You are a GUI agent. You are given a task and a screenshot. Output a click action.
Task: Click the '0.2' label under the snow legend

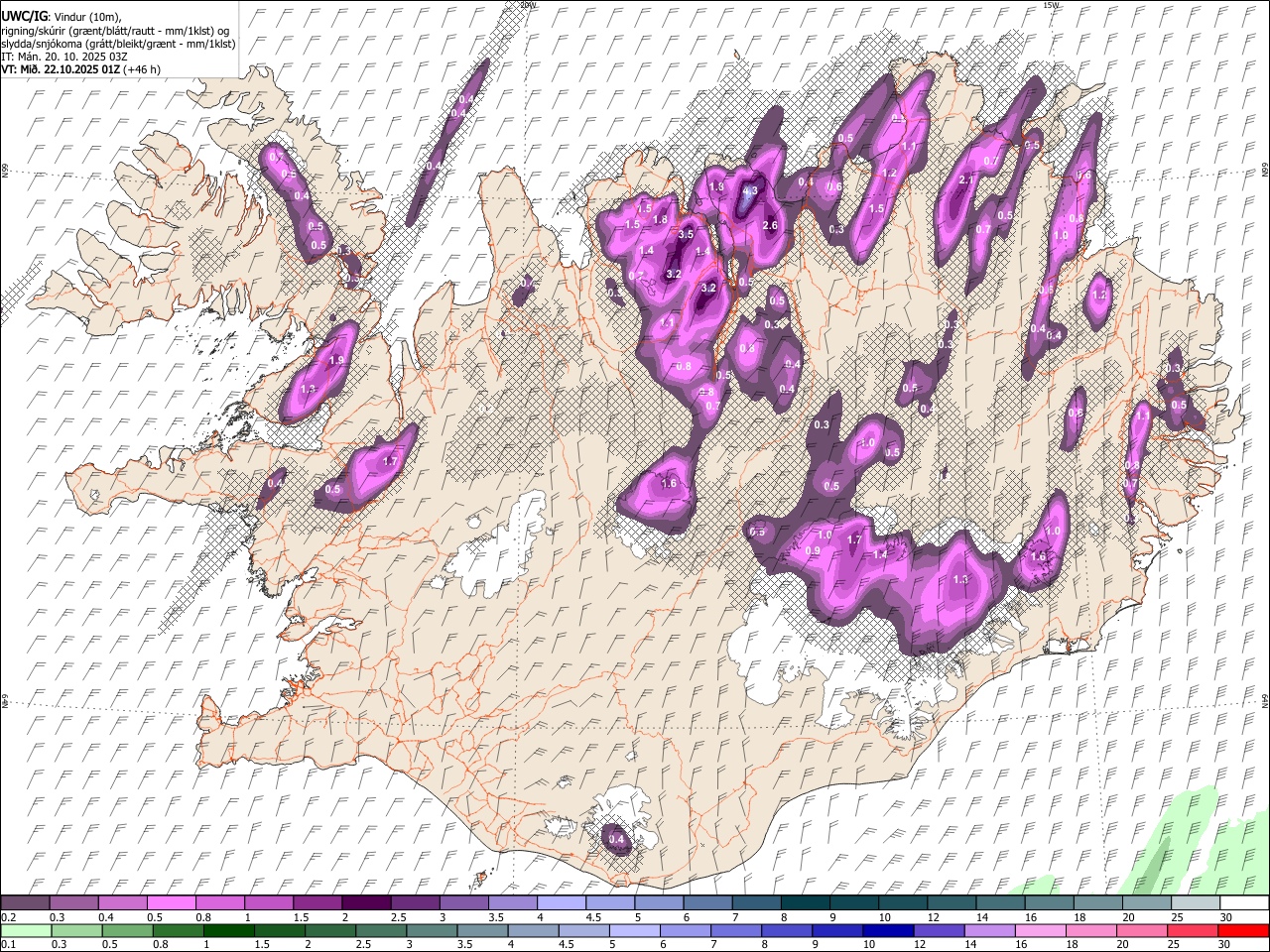pos(9,917)
